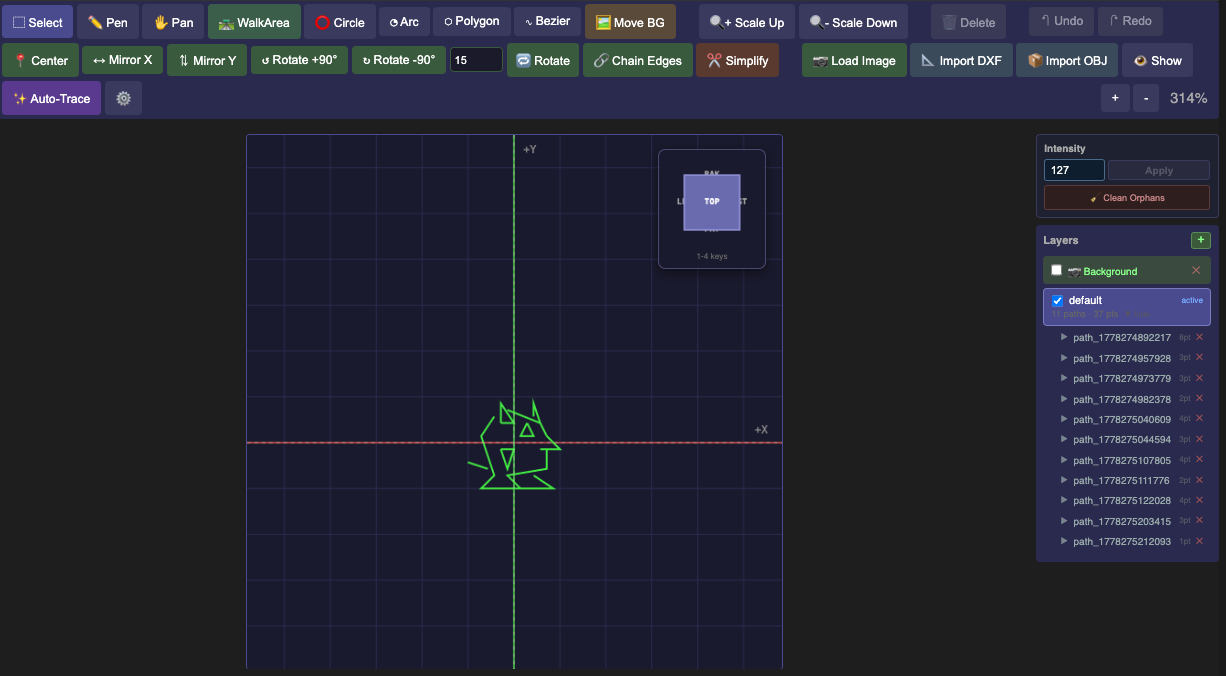Screen dimensions: 1226x676
Task: Mirror the shape along X
Action: [122, 60]
